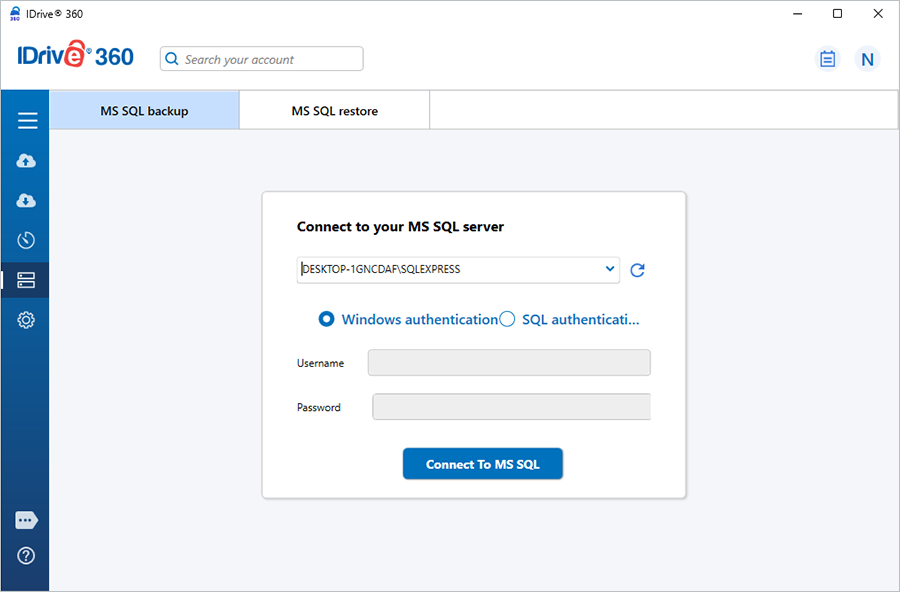
Task: Switch to MS SQL backup tab
Action: [144, 111]
